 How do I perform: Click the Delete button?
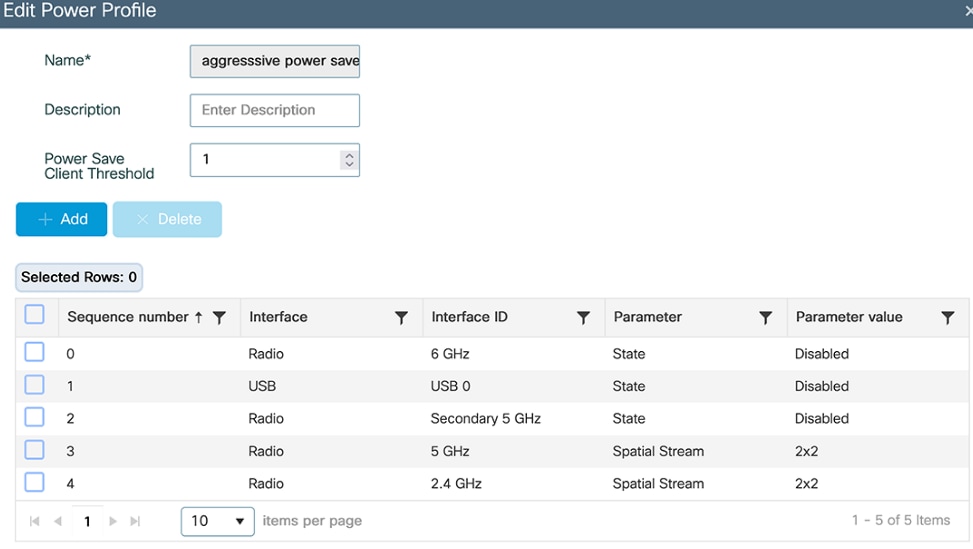coord(167,219)
